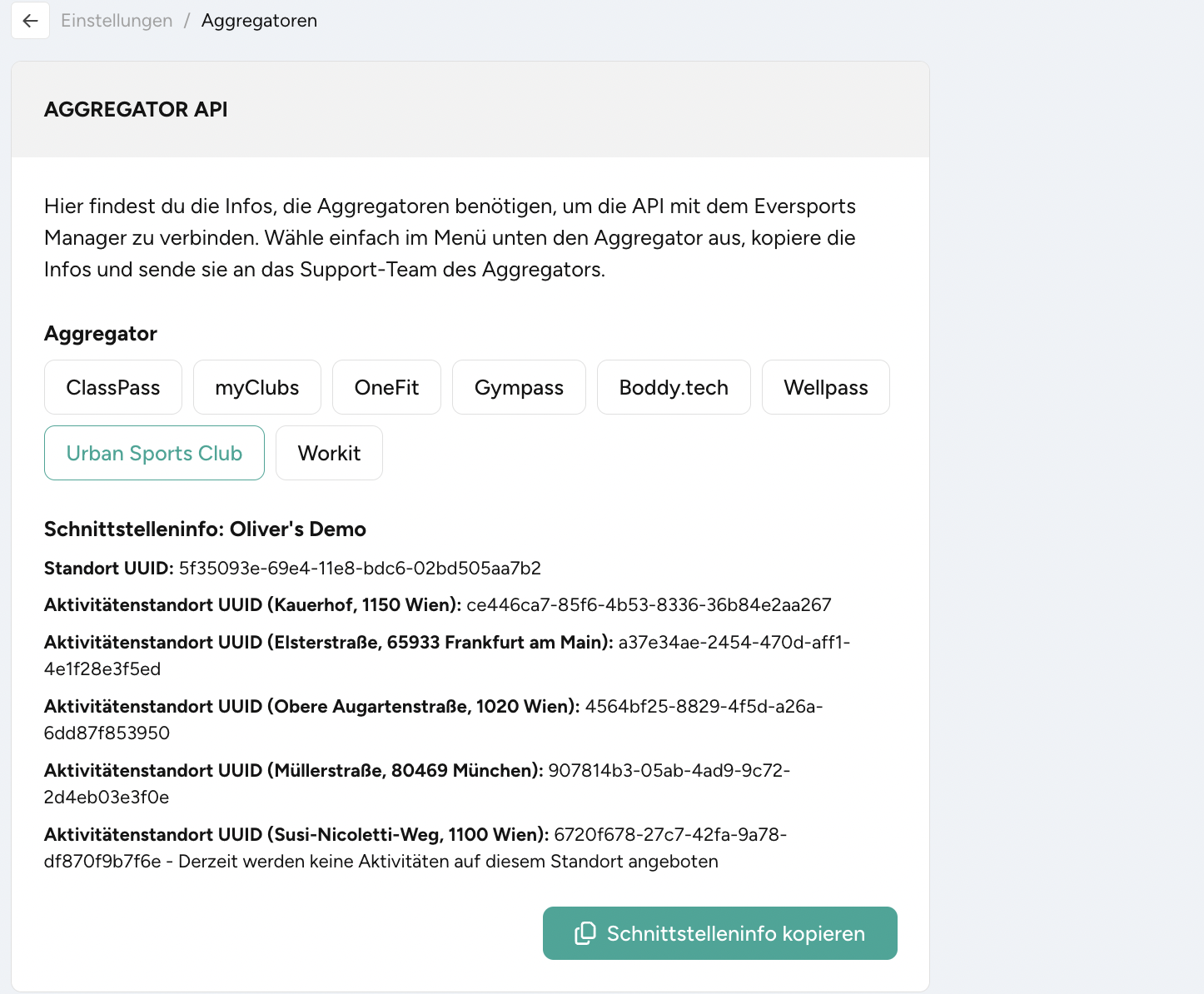Open the Einstellungen breadcrumb link
Screen dimensions: 1204x994
[117, 21]
